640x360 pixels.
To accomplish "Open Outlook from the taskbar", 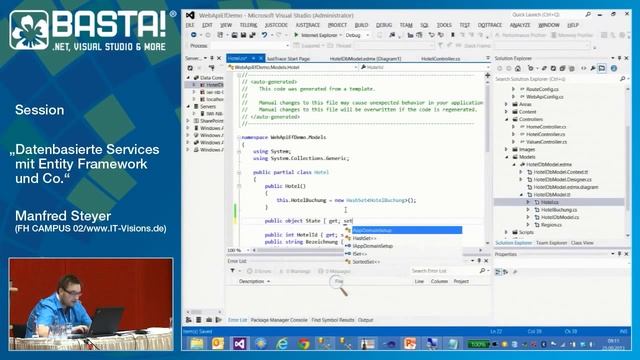I will [218, 344].
